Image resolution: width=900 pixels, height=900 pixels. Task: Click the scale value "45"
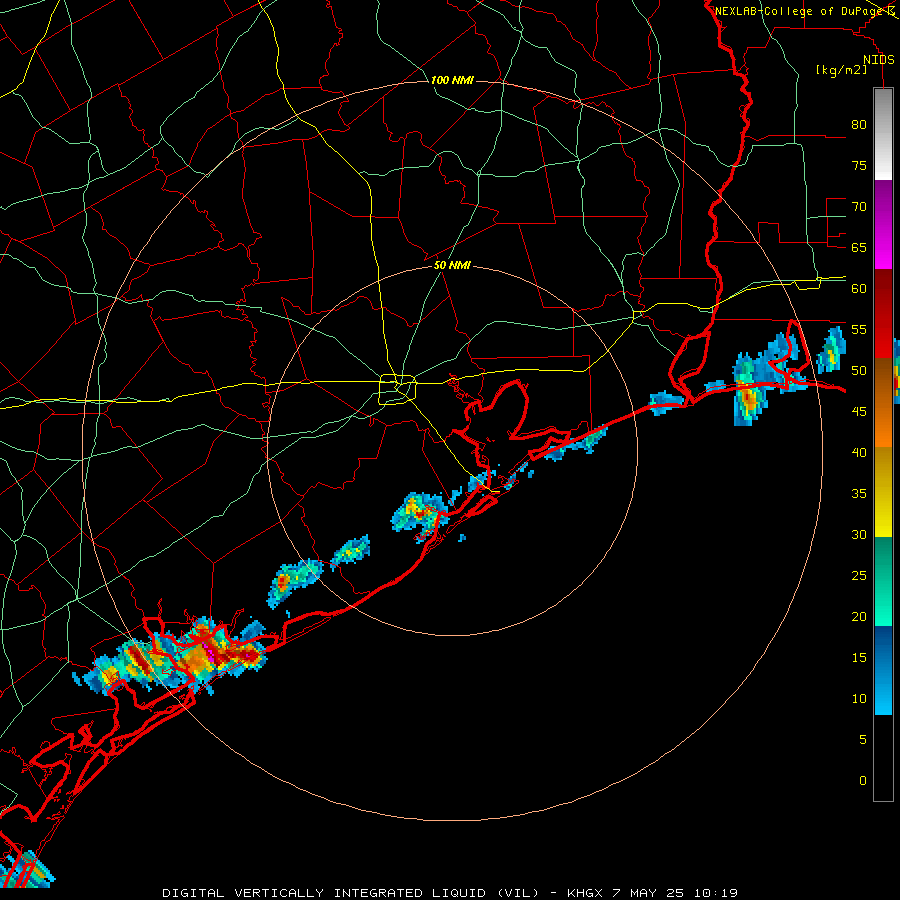pos(859,412)
